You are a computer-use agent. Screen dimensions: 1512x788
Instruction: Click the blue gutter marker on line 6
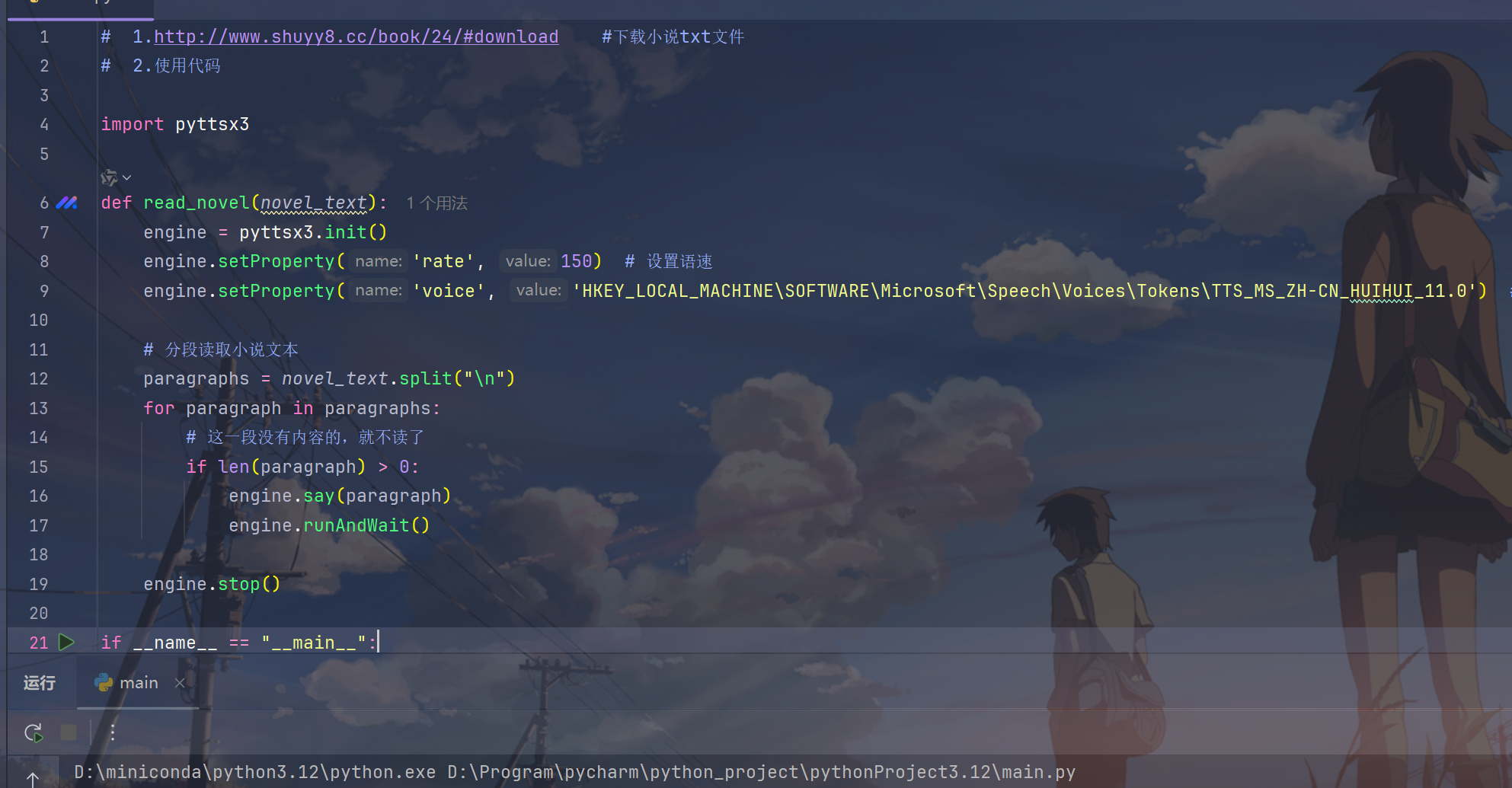[67, 203]
